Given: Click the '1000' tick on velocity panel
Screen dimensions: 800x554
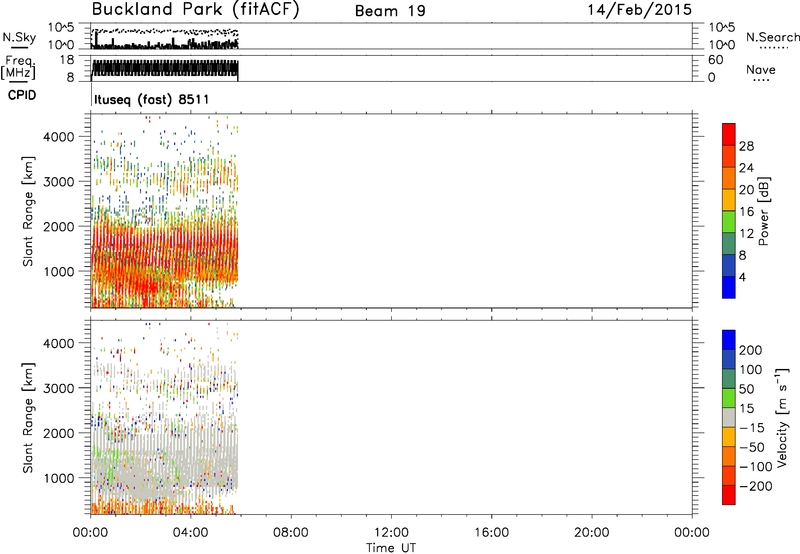Looking at the screenshot, I should (x=58, y=478).
